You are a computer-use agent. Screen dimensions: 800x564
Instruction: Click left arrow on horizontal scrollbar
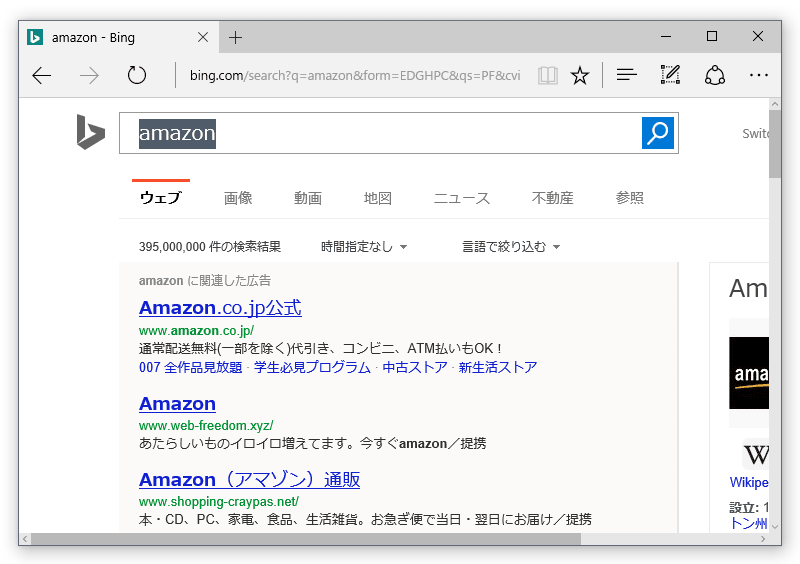tap(25, 539)
